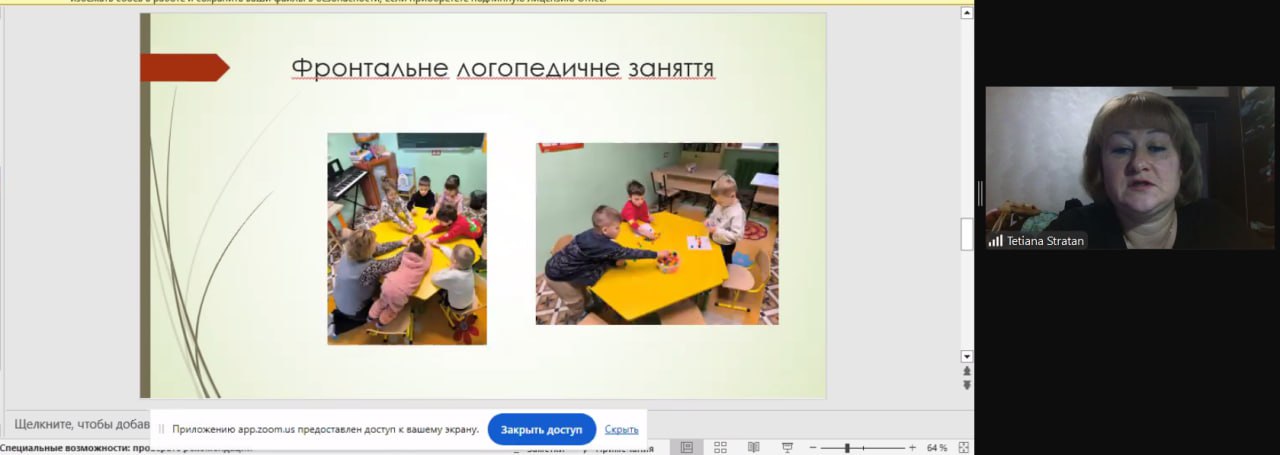Click the 'Скрыть' link

[621, 430]
